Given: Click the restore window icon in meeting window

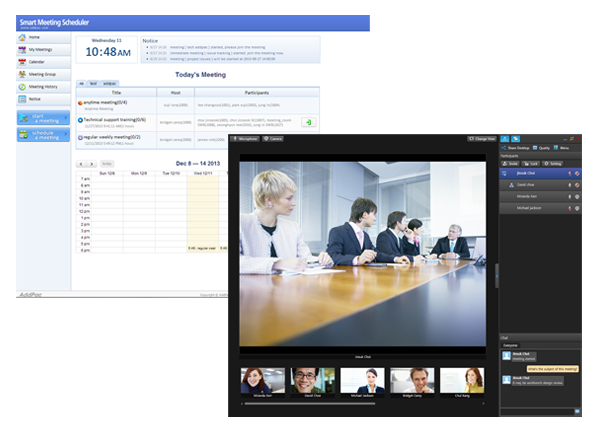Looking at the screenshot, I should coord(572,139).
